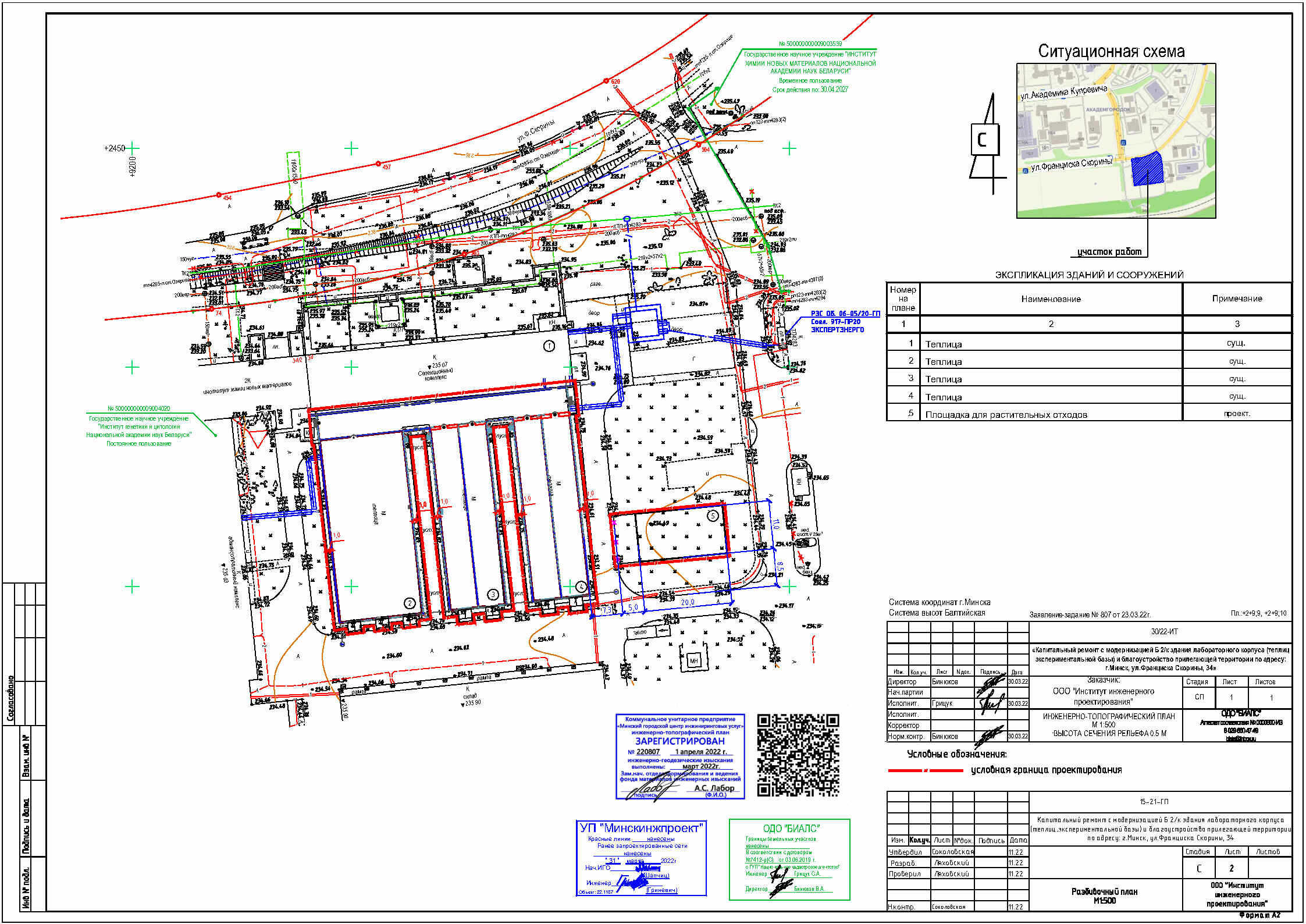Click the blue hatched work area on the map
The image size is (1306, 924).
click(x=1147, y=169)
